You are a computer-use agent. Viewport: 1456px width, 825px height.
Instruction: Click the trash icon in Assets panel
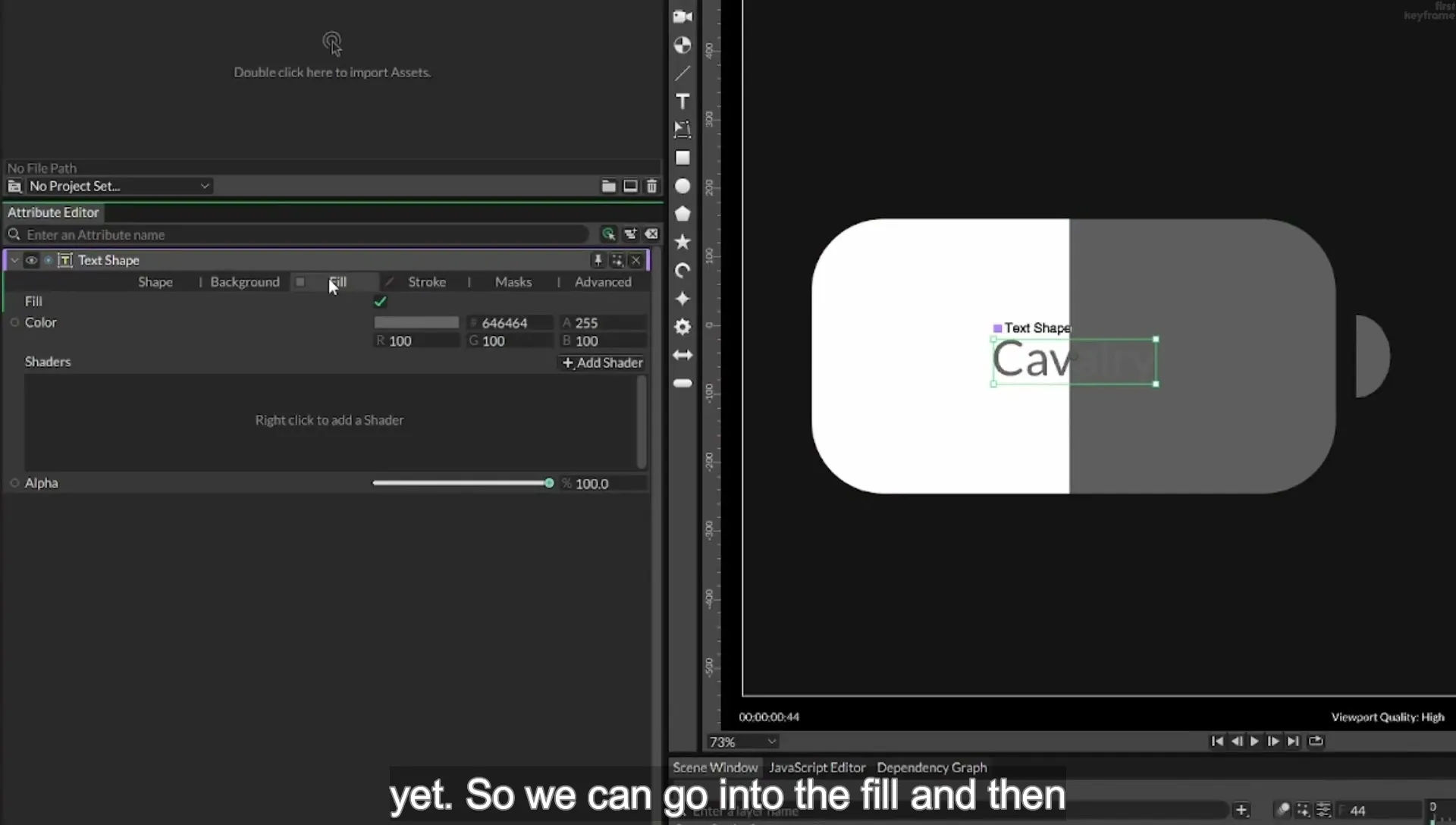(x=651, y=186)
